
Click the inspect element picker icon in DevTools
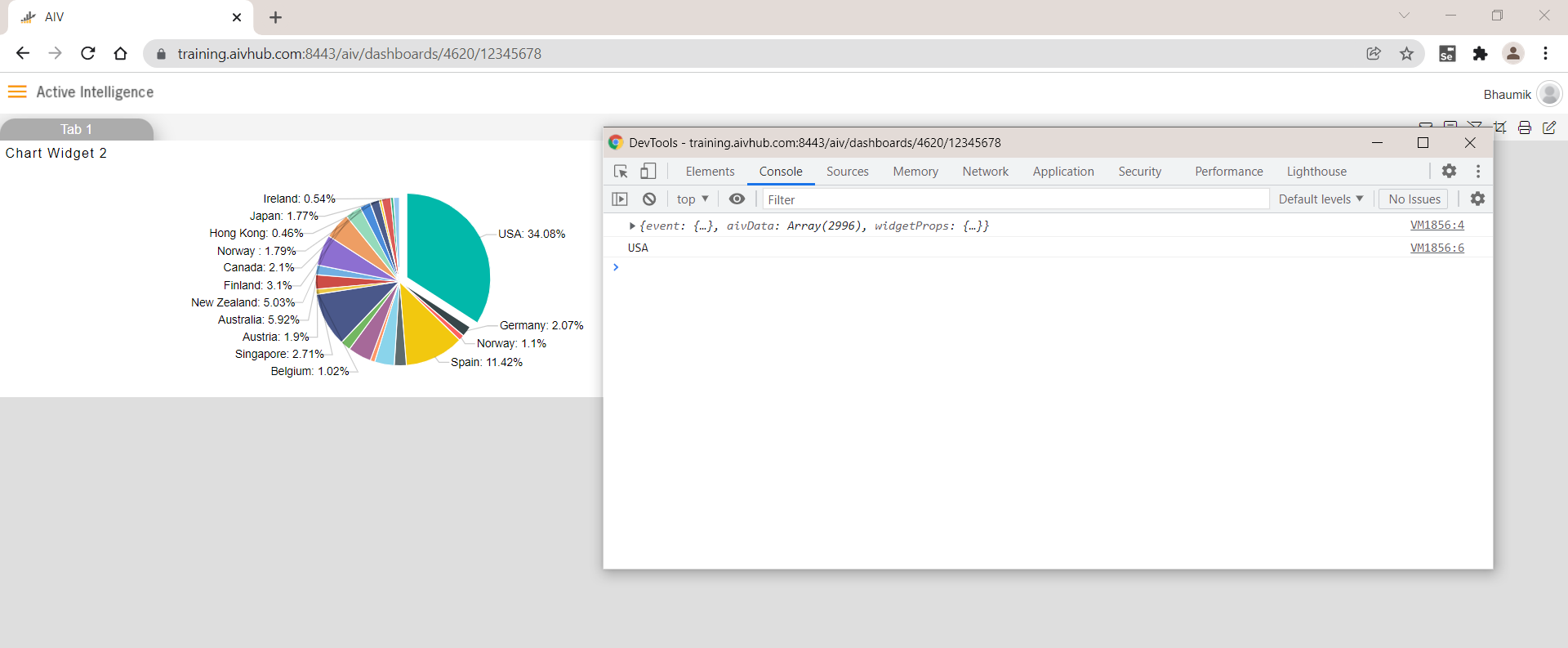coord(621,172)
